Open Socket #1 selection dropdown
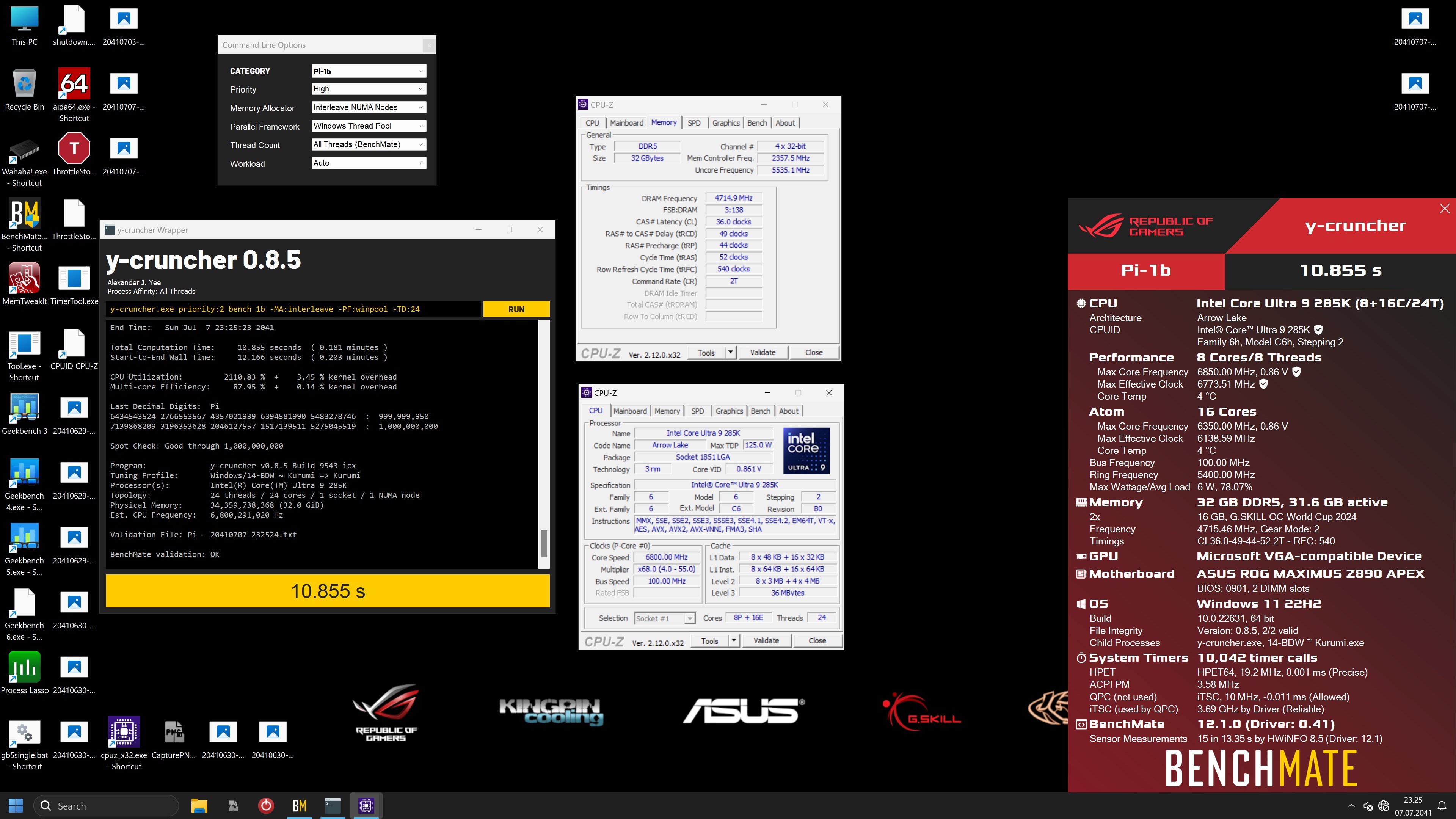This screenshot has width=1456, height=819. coord(664,618)
